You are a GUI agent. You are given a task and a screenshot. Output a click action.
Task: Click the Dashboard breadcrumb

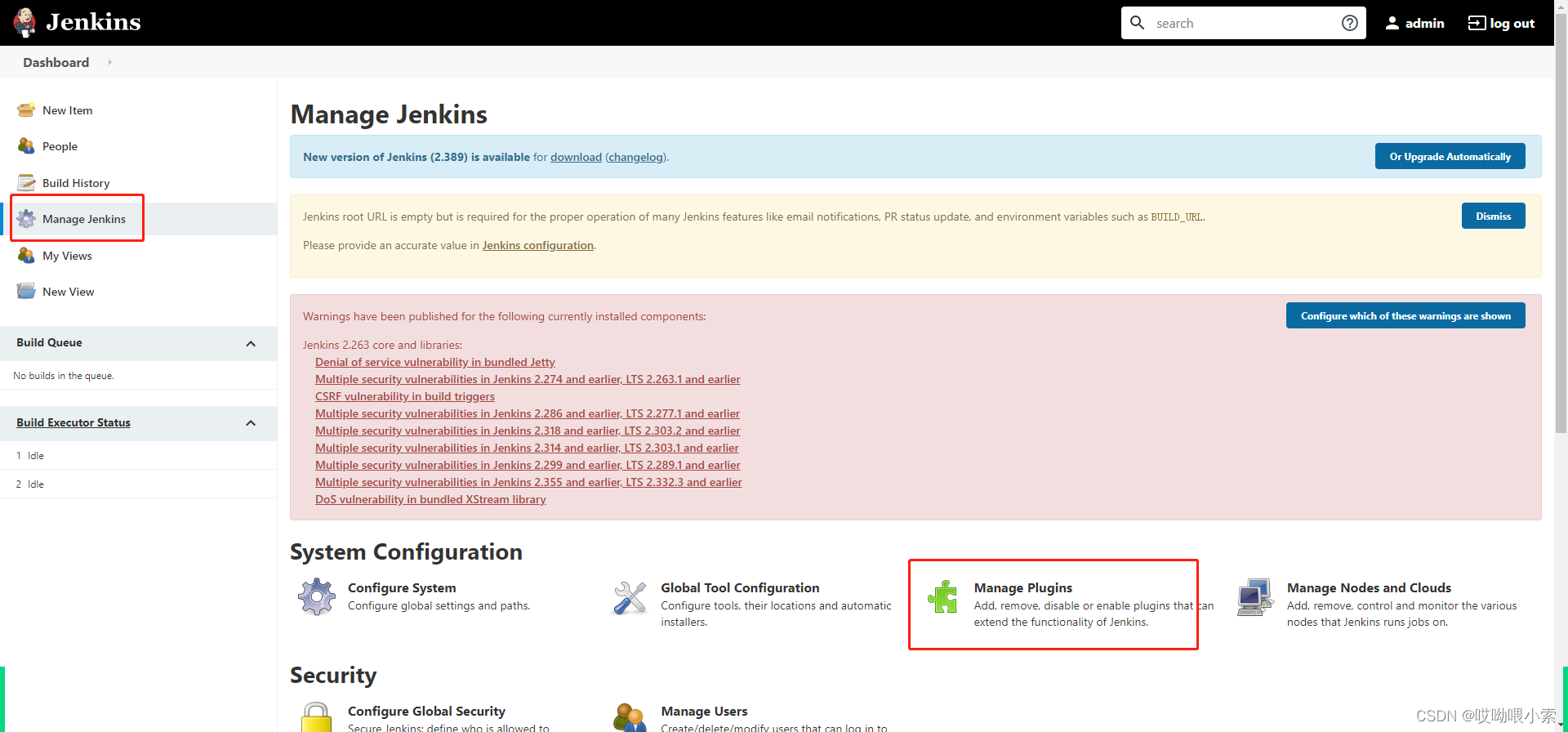click(x=56, y=62)
